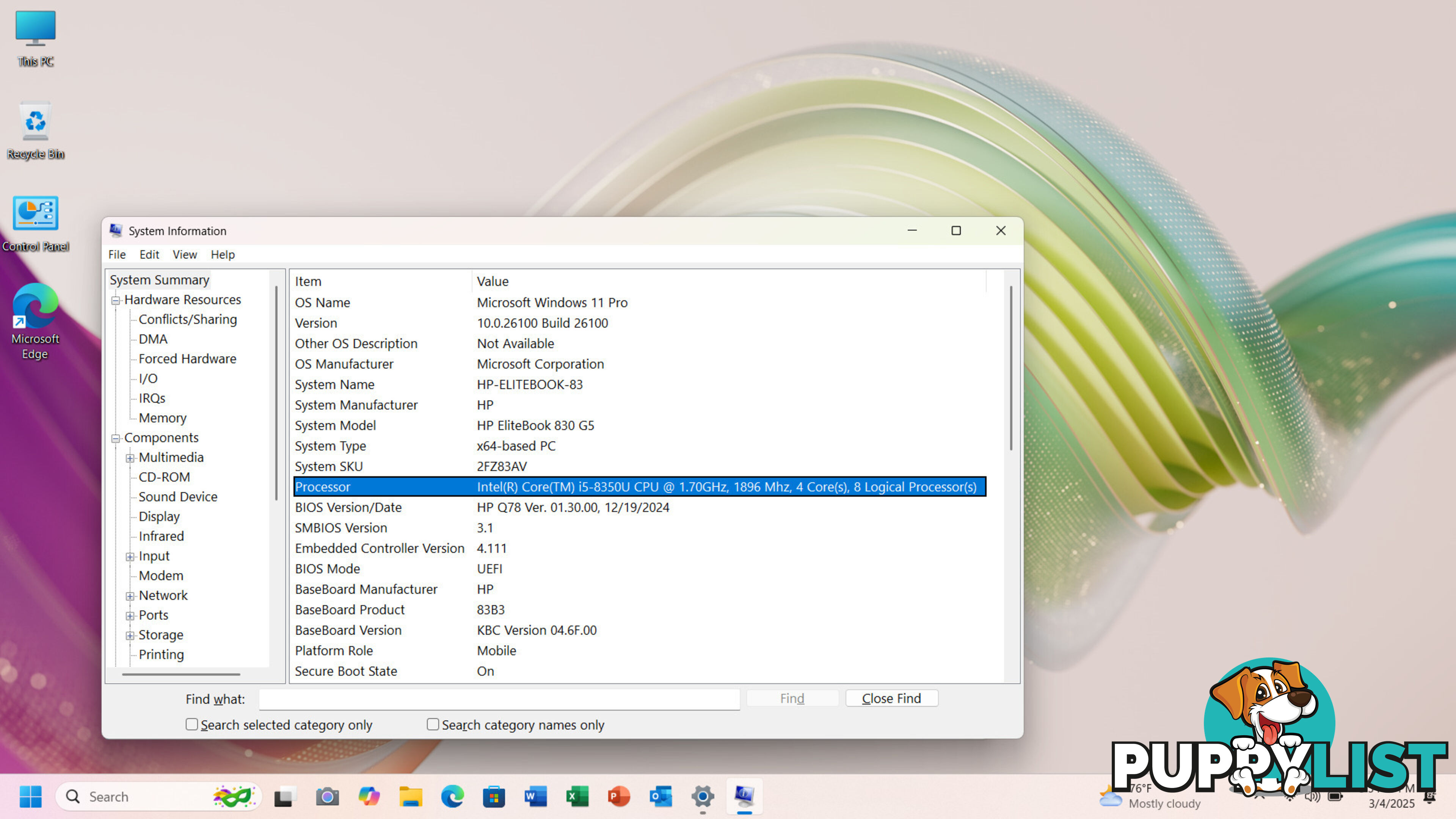Open Outlook from the taskbar
The height and width of the screenshot is (819, 1456).
point(661,796)
